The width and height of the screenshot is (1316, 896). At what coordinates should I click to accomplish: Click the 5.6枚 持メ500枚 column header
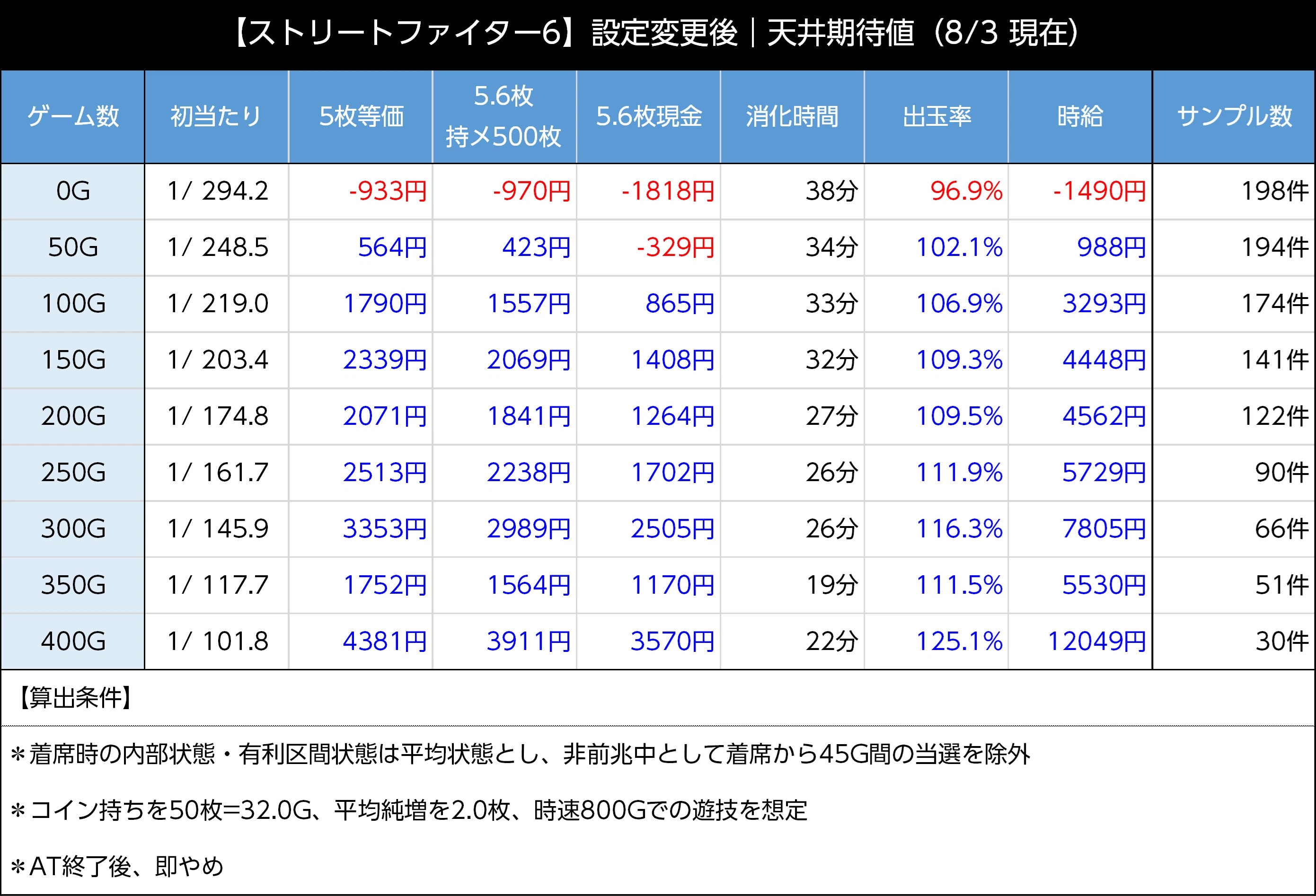[504, 116]
